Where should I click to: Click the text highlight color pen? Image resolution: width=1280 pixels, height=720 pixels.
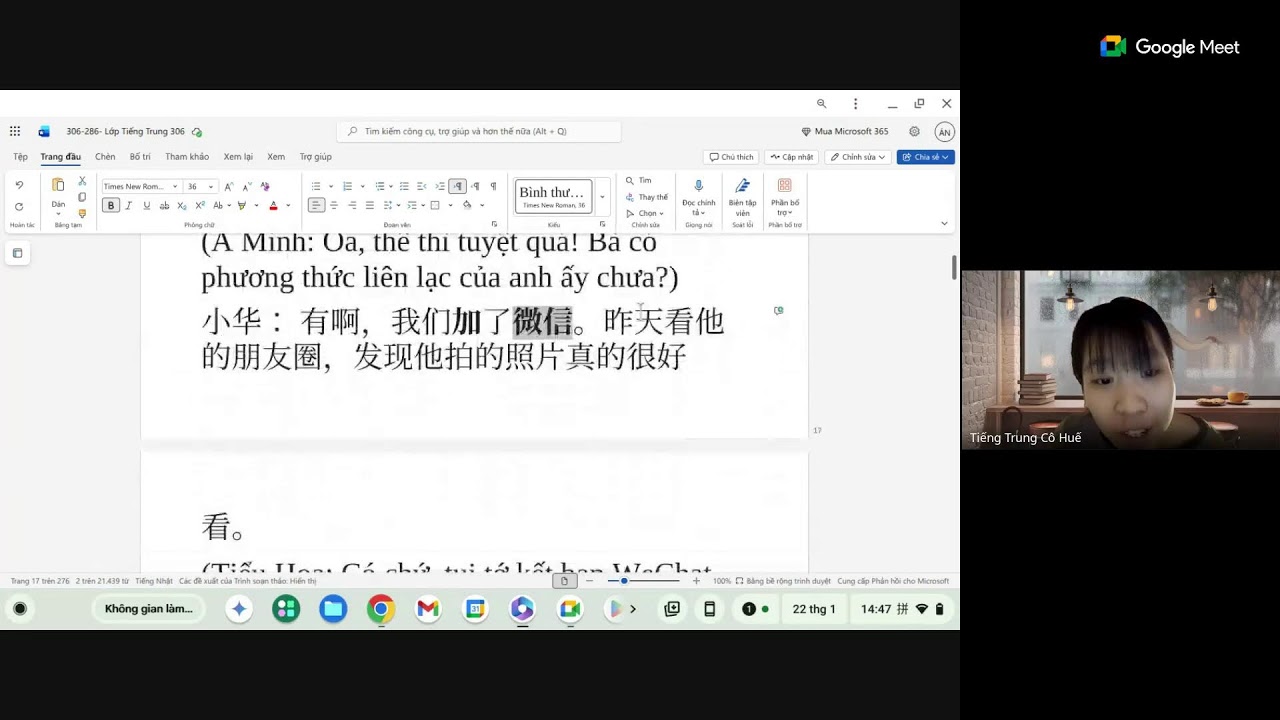pyautogui.click(x=242, y=205)
